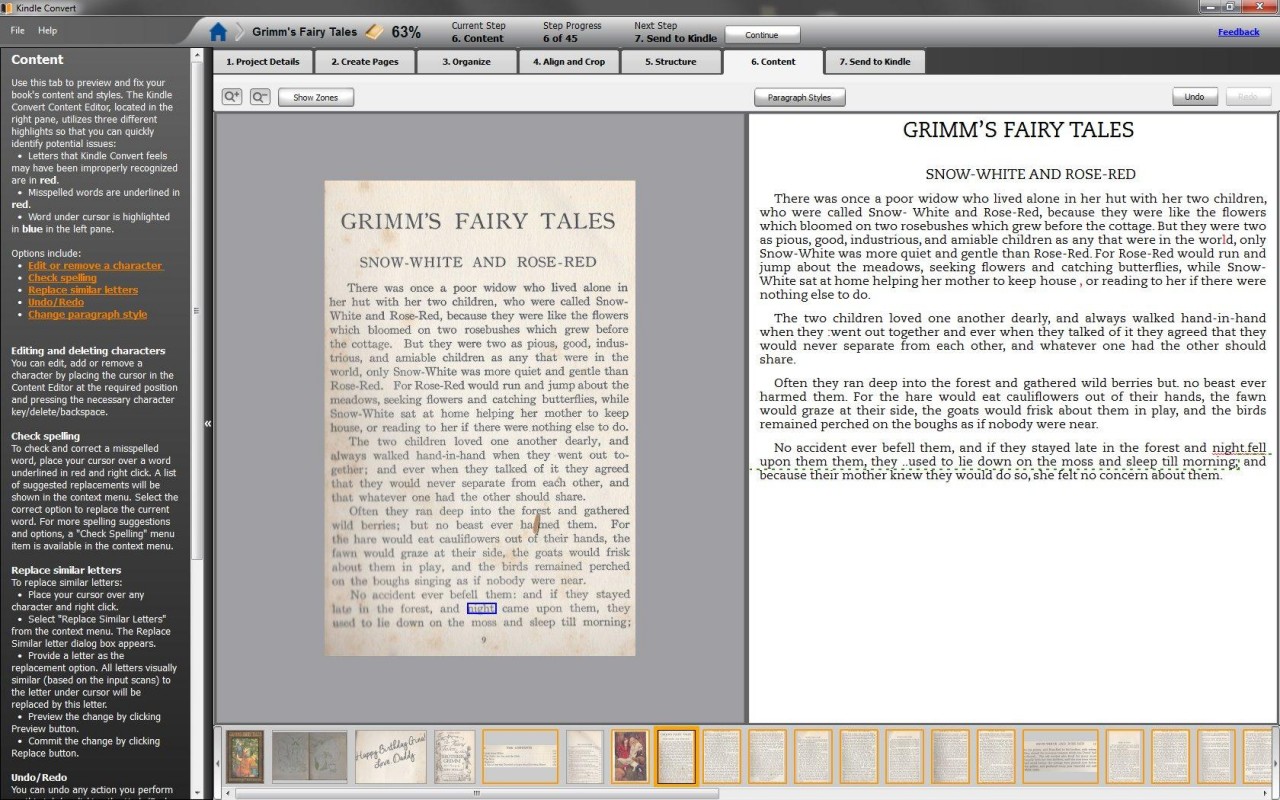The image size is (1280, 800).
Task: Collapse the left help pane with the « handle
Action: tap(208, 424)
